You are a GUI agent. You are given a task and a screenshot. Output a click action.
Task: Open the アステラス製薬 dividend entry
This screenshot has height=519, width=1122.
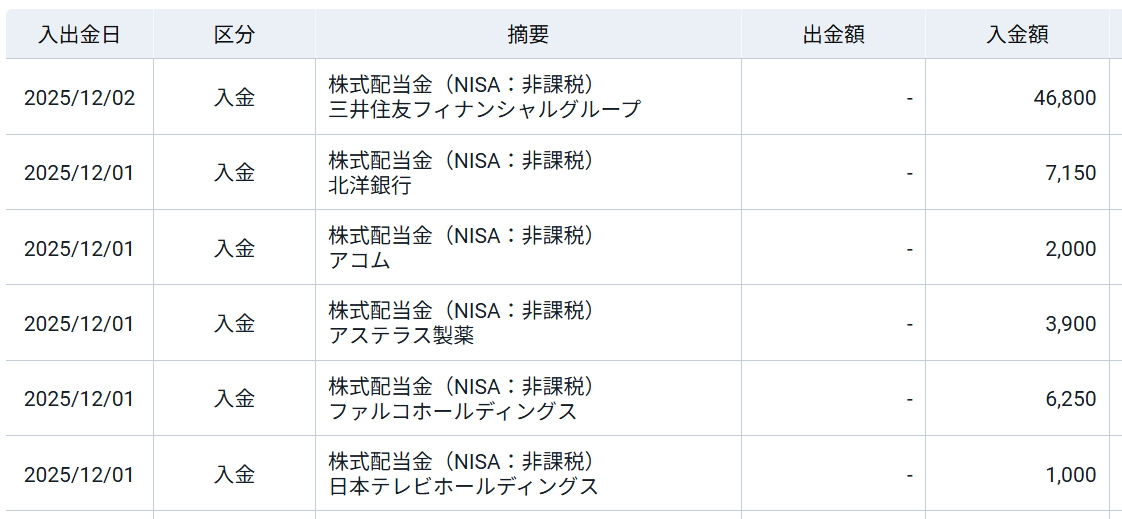pos(401,336)
